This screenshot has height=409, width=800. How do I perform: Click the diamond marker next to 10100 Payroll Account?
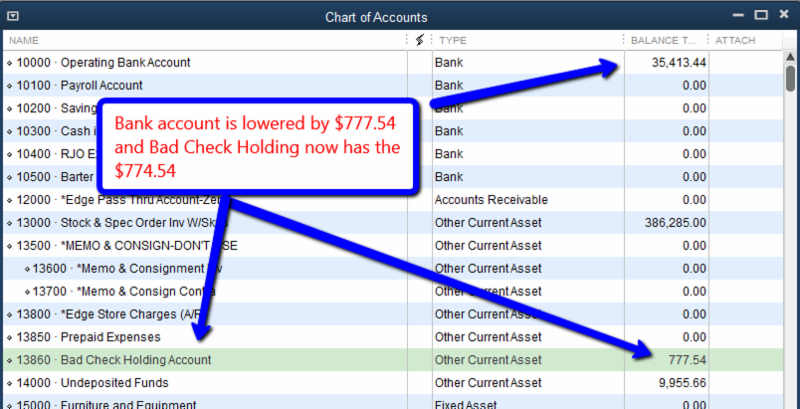coord(10,86)
